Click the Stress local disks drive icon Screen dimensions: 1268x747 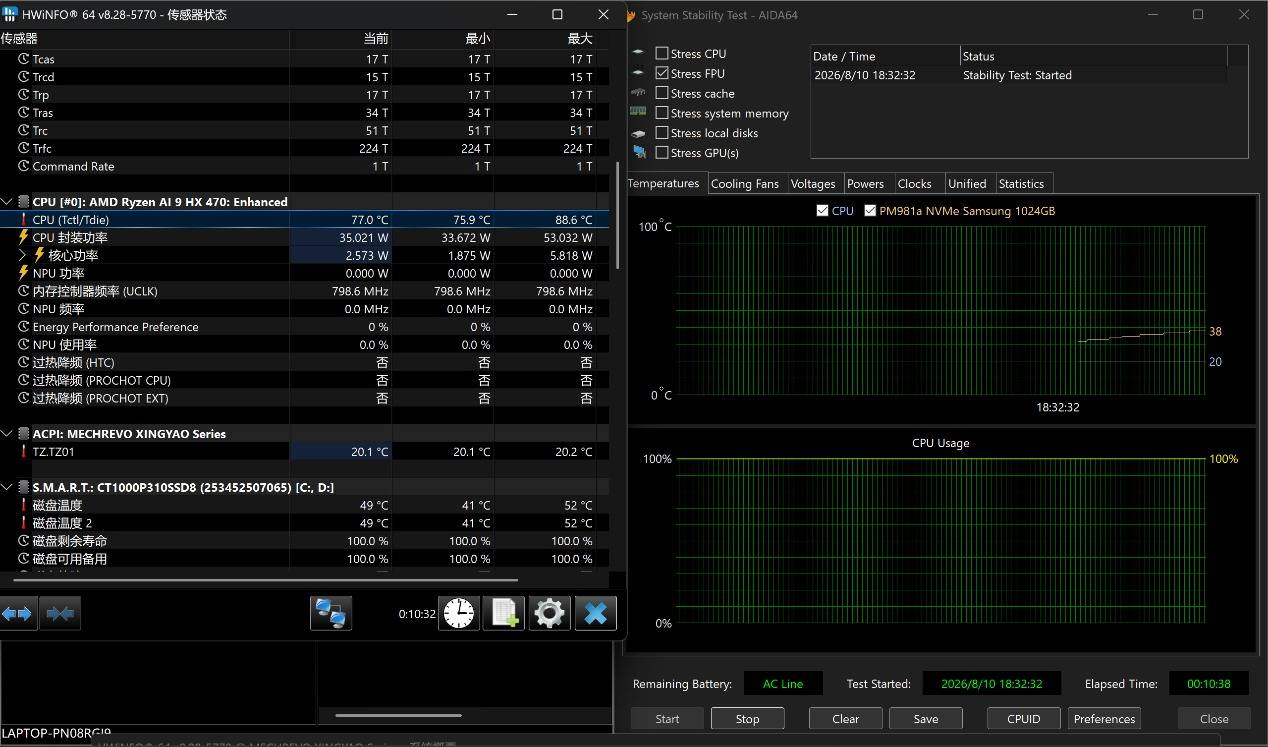(x=638, y=133)
